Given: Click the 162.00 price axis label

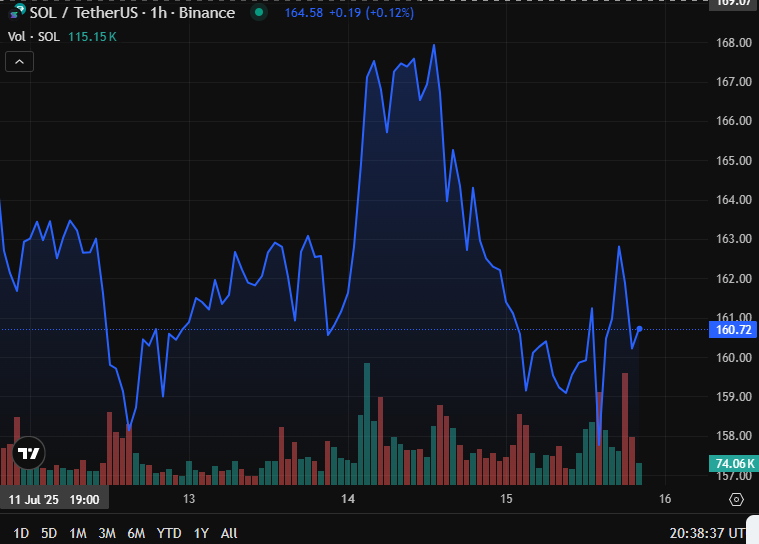Looking at the screenshot, I should [x=734, y=278].
